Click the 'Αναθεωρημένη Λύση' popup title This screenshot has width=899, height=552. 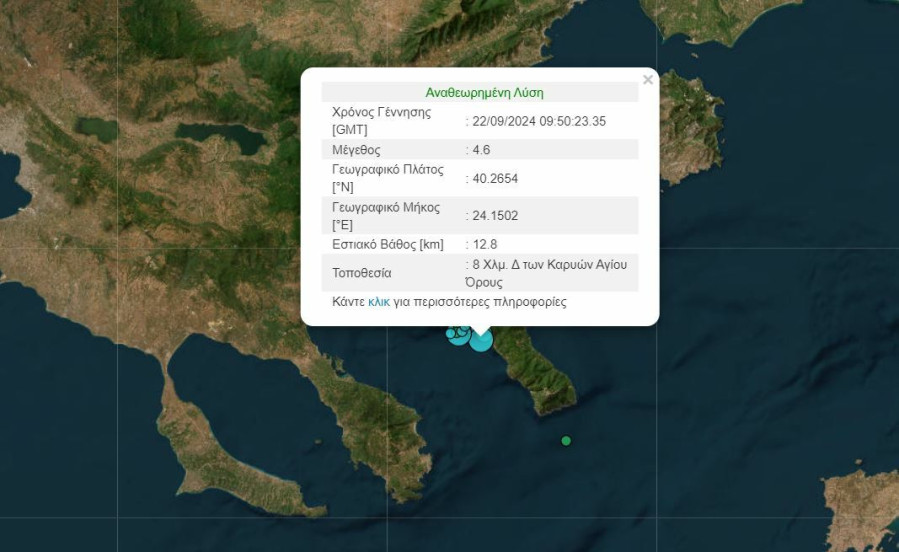(x=484, y=92)
